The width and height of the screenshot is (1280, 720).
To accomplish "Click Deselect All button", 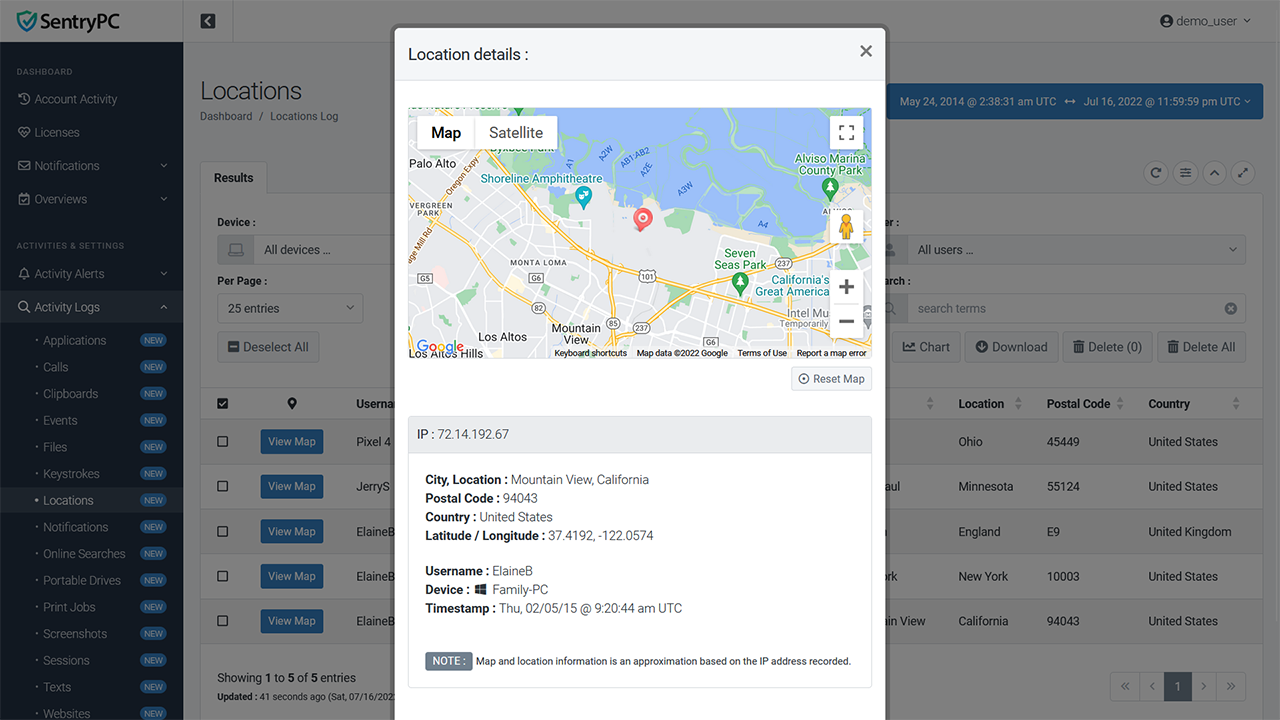I will pos(268,347).
